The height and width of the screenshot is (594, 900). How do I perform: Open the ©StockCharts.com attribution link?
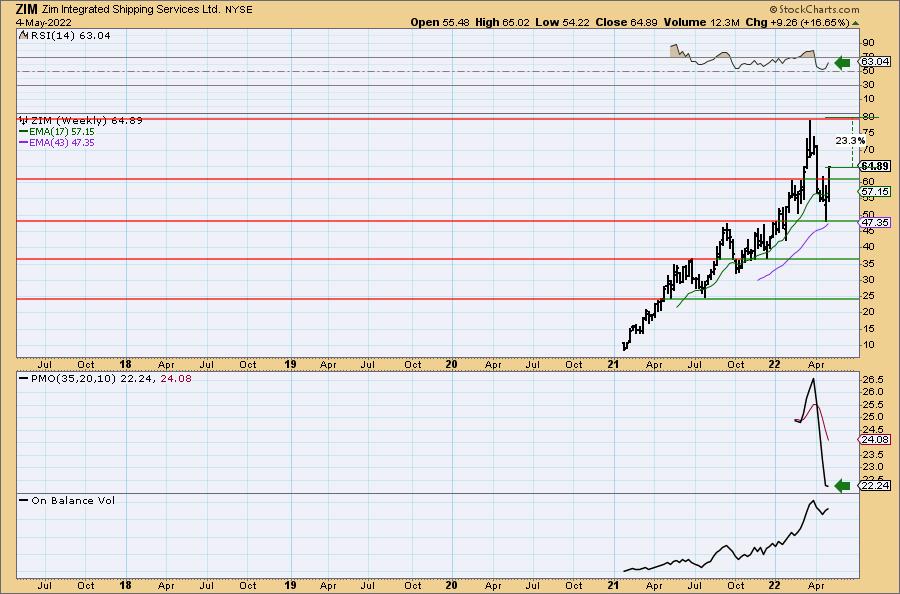814,9
